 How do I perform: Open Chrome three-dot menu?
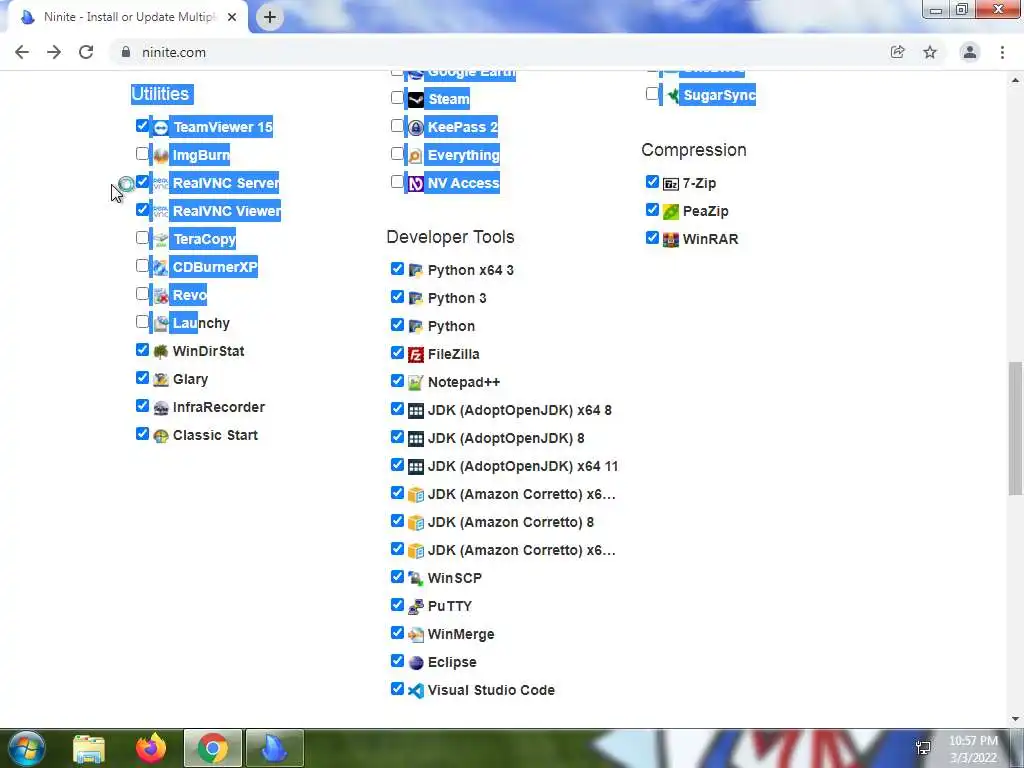pos(1002,52)
